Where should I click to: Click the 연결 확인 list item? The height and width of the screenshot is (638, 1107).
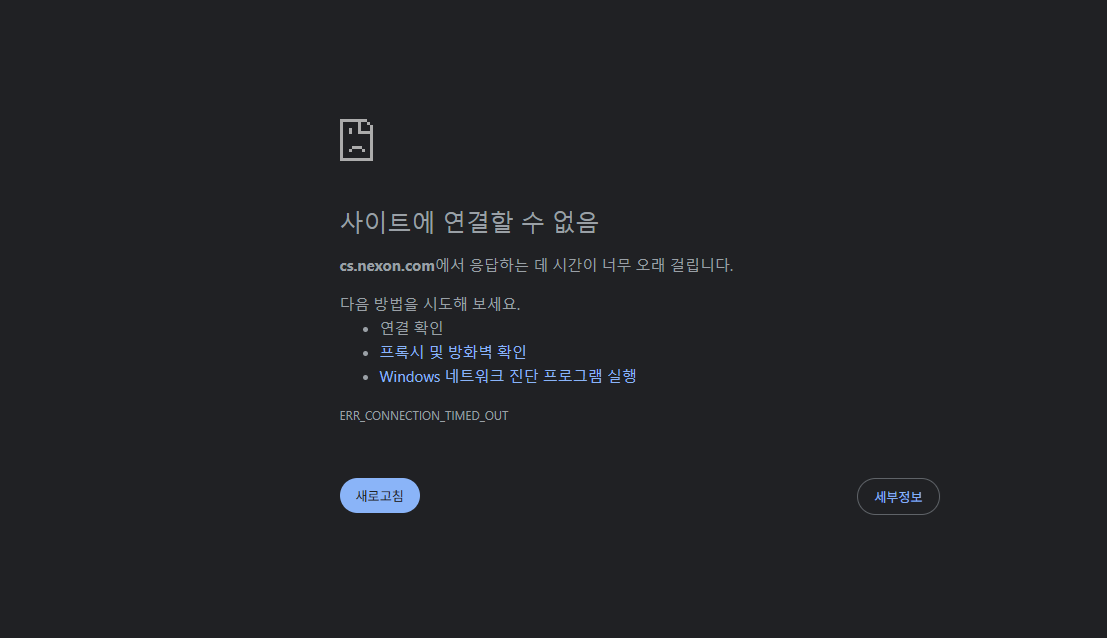tap(412, 328)
